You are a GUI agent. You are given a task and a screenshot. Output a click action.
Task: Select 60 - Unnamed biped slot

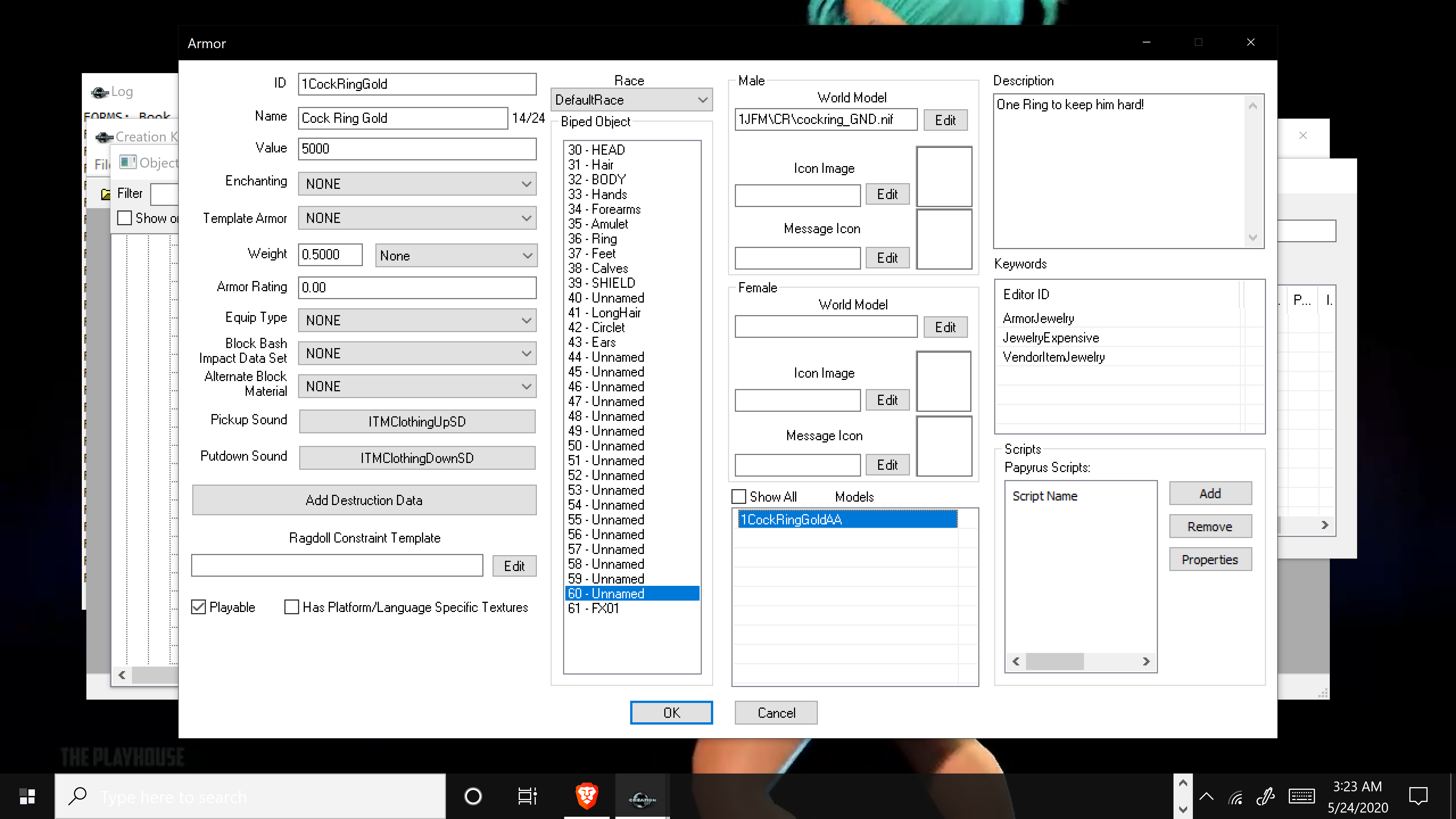(632, 593)
